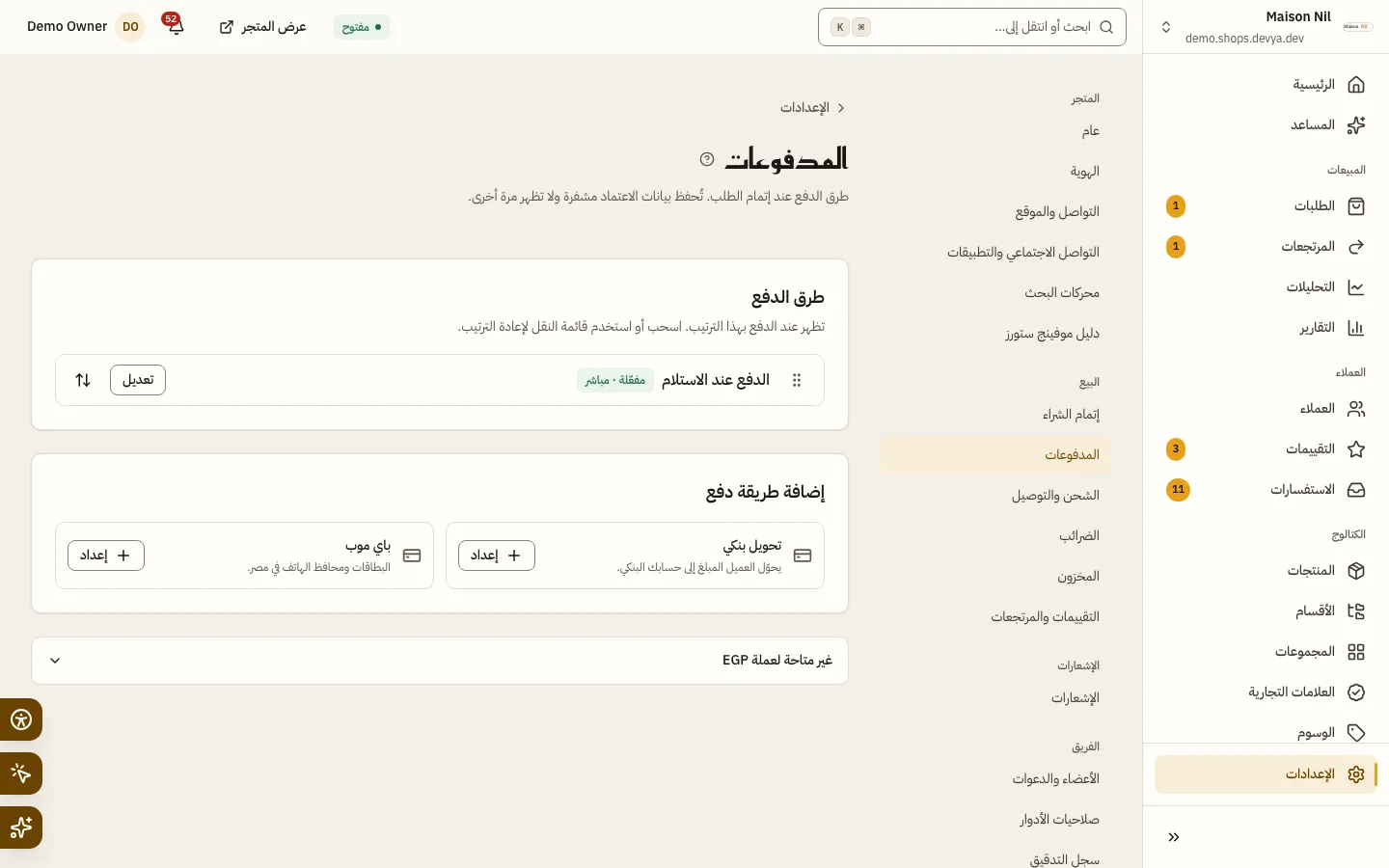The image size is (1389, 868).
Task: Collapse the sidebar with double chevron icon
Action: (1174, 837)
